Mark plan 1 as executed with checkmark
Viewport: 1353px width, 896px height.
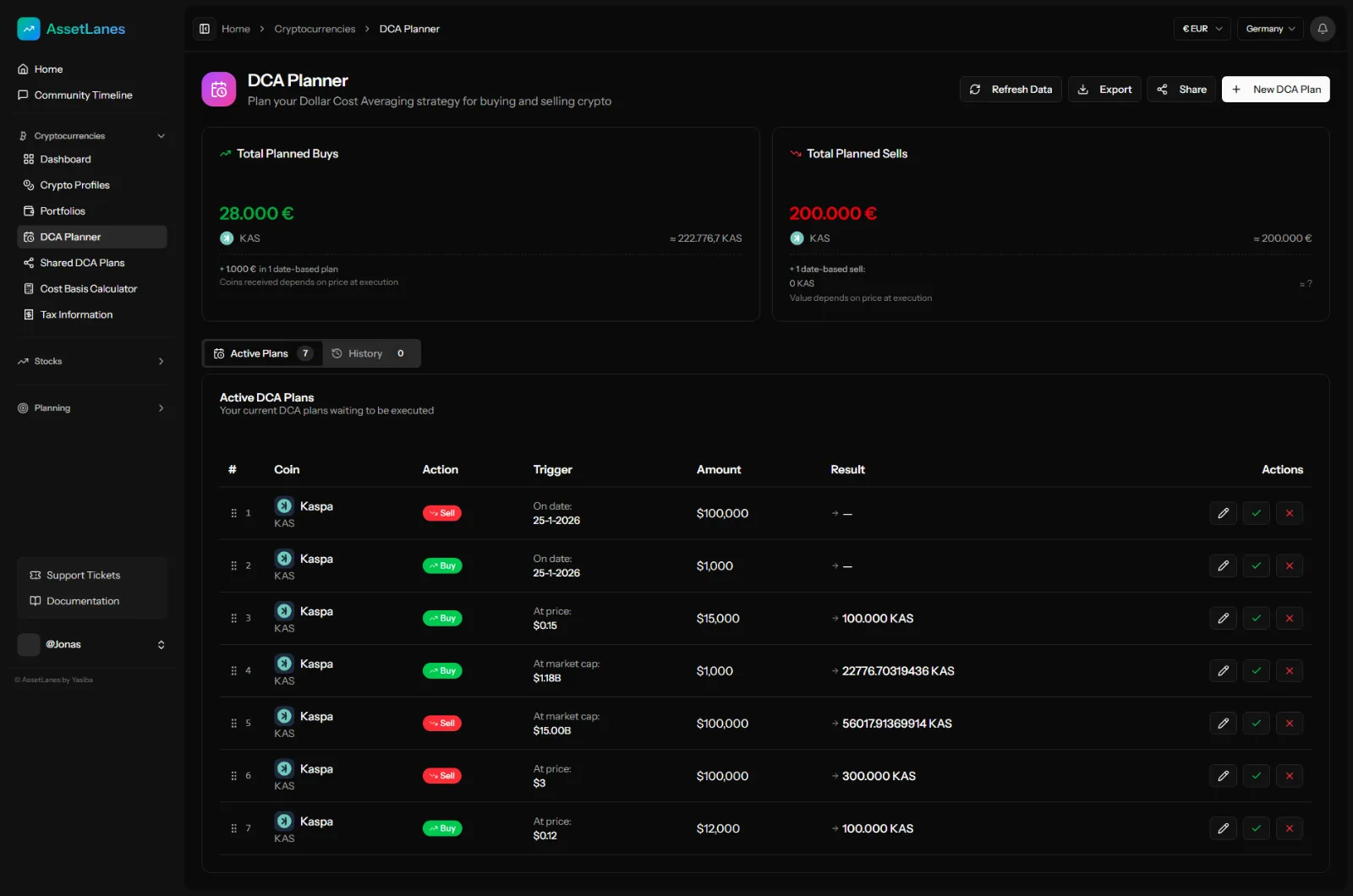(x=1257, y=513)
